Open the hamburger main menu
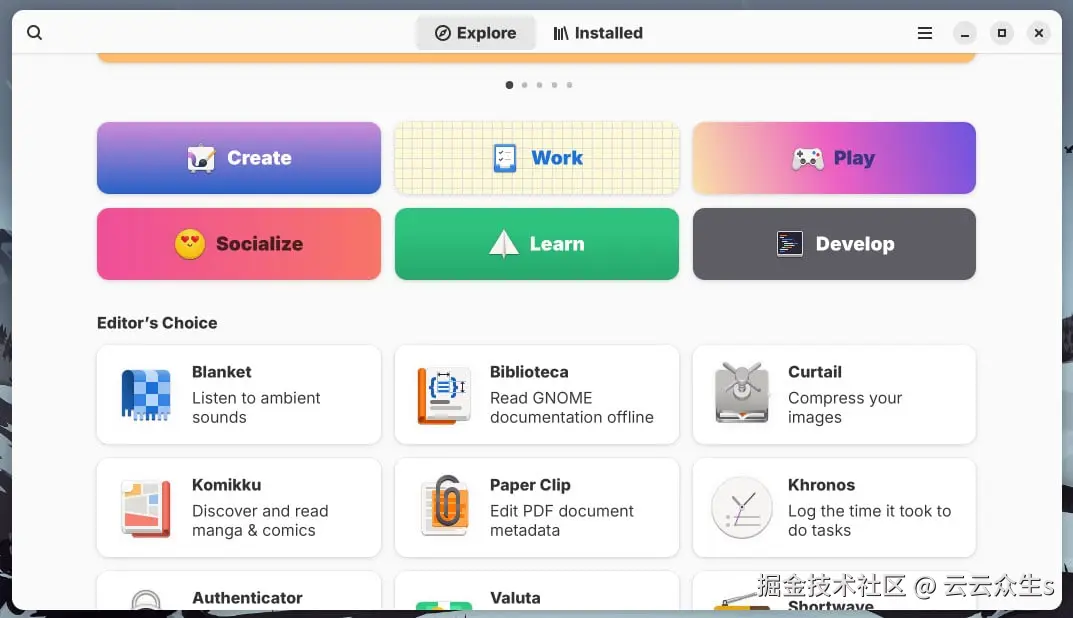Image resolution: width=1073 pixels, height=618 pixels. 925,33
